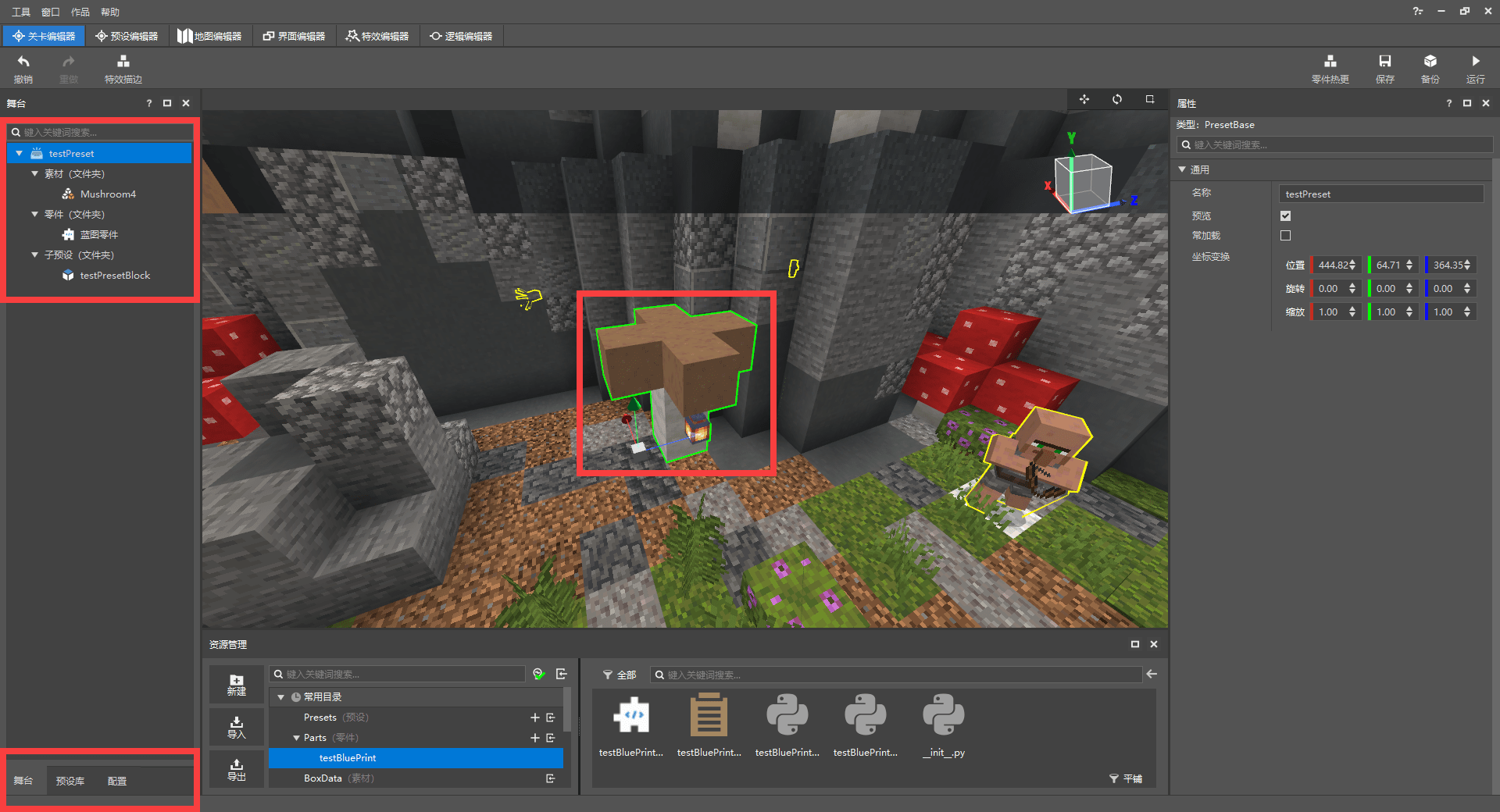This screenshot has width=1500, height=812.
Task: Undock the 资源管理 resource panel
Action: pyautogui.click(x=1135, y=644)
